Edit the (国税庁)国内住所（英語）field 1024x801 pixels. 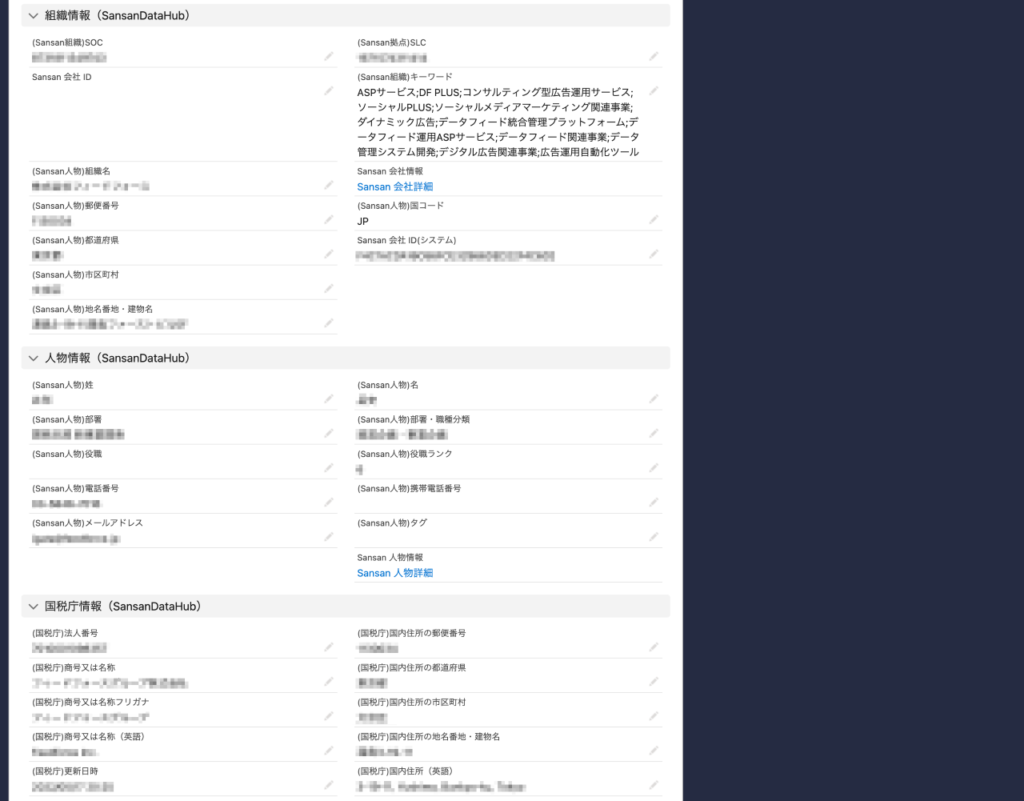coord(653,786)
